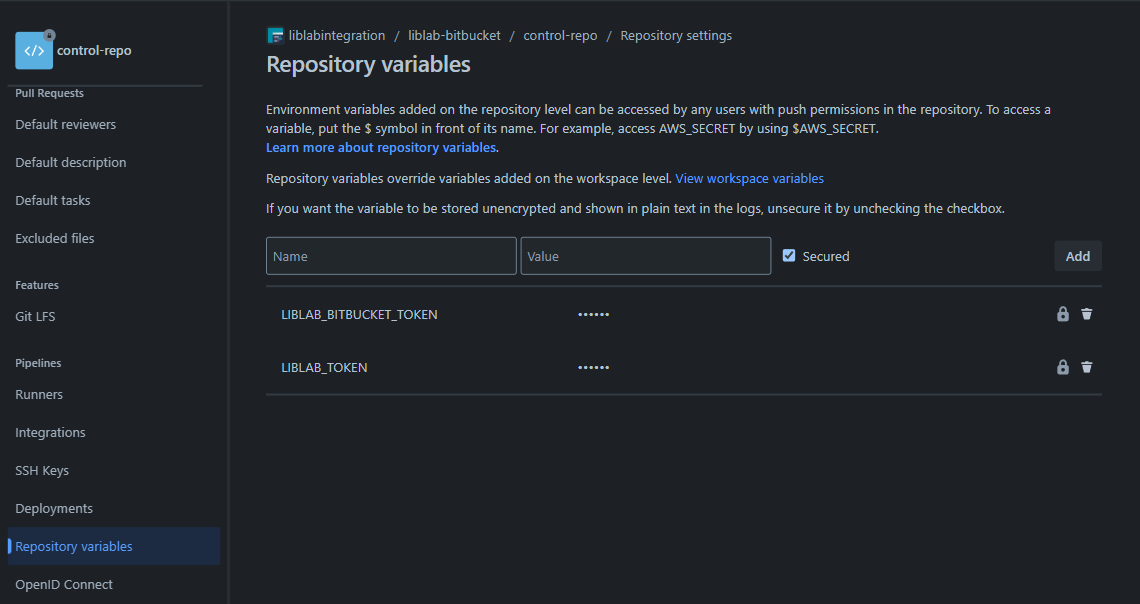Delete the LIBLAB_TOKEN variable via trash icon
The height and width of the screenshot is (604, 1140).
click(1087, 367)
